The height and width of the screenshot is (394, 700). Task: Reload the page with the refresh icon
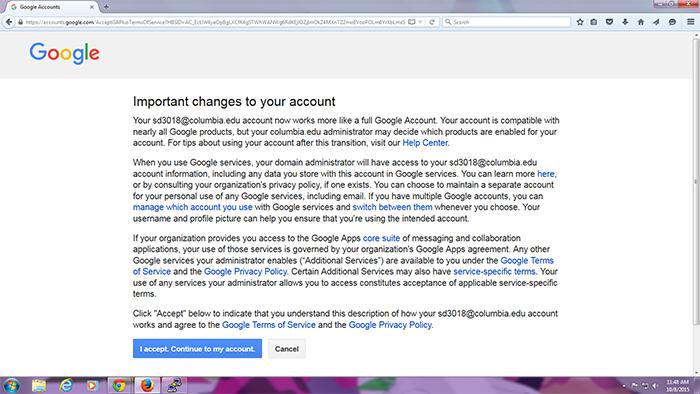point(432,22)
